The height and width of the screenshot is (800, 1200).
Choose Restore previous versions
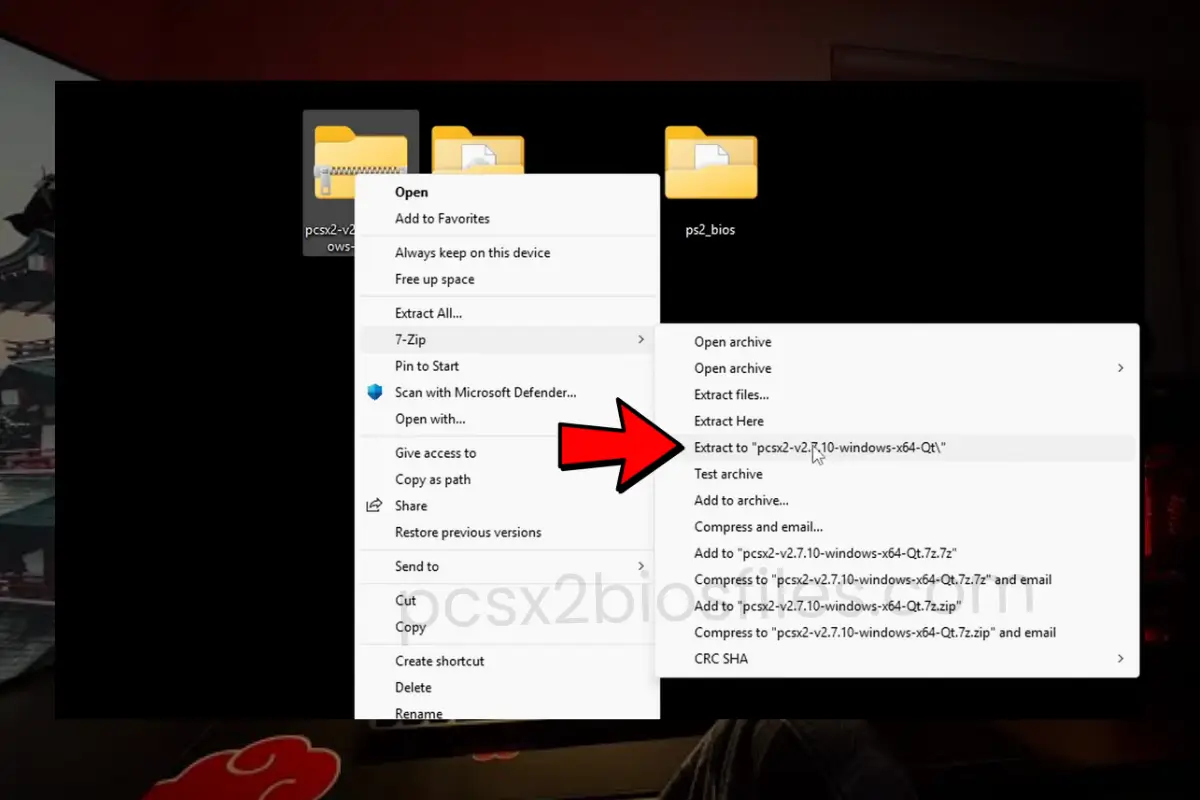pos(468,532)
